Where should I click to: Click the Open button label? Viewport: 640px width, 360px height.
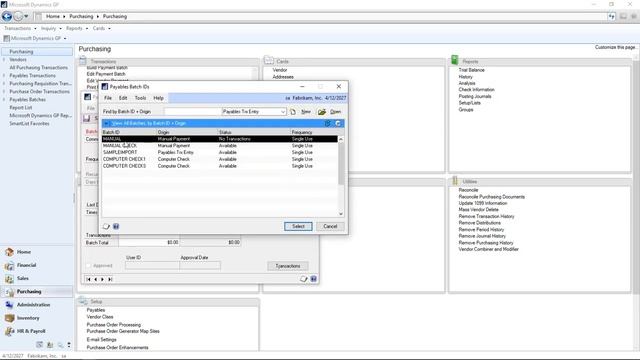[336, 111]
